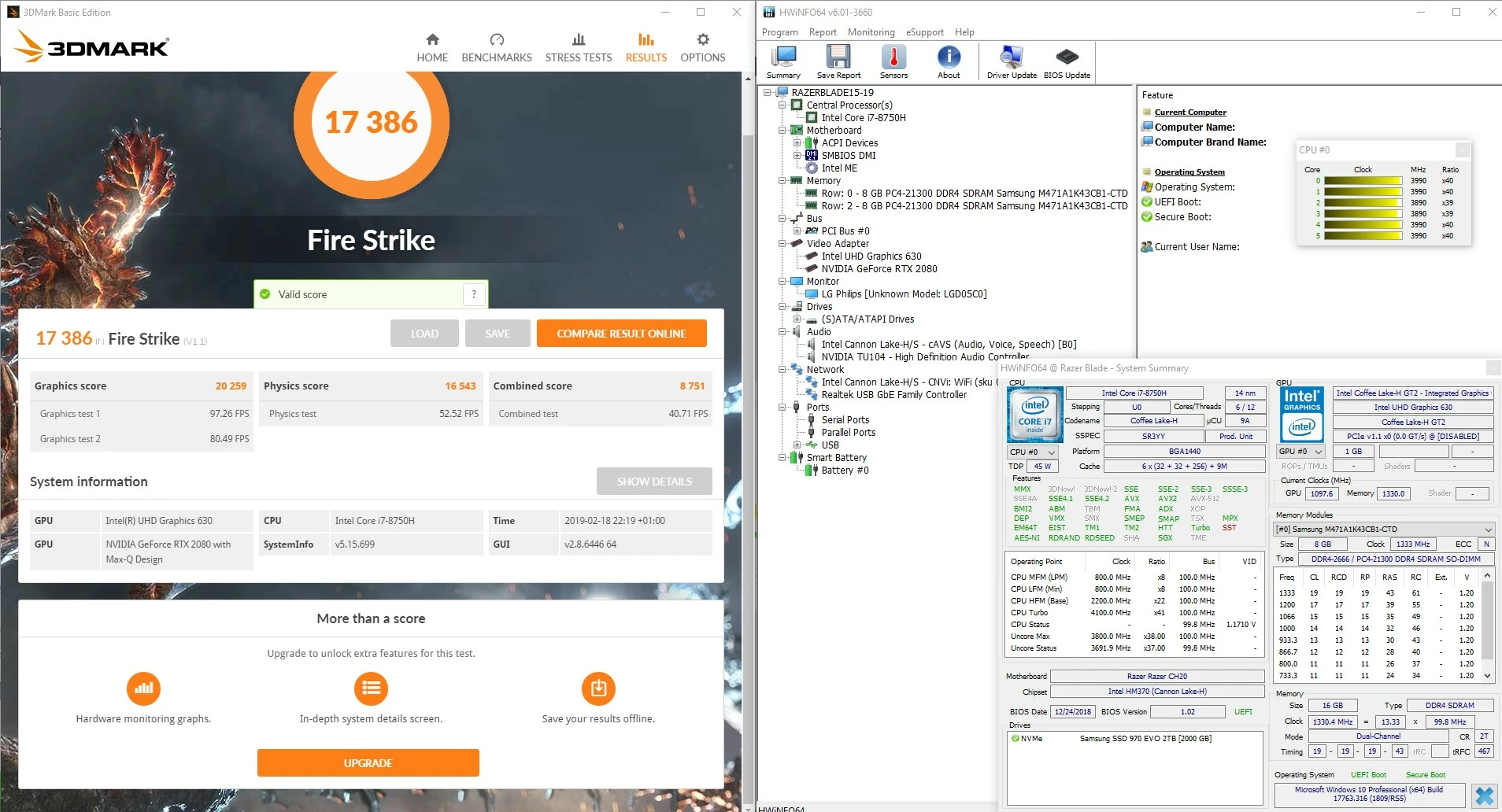Click the orange UPGRADE button
The image size is (1502, 812).
pos(368,763)
